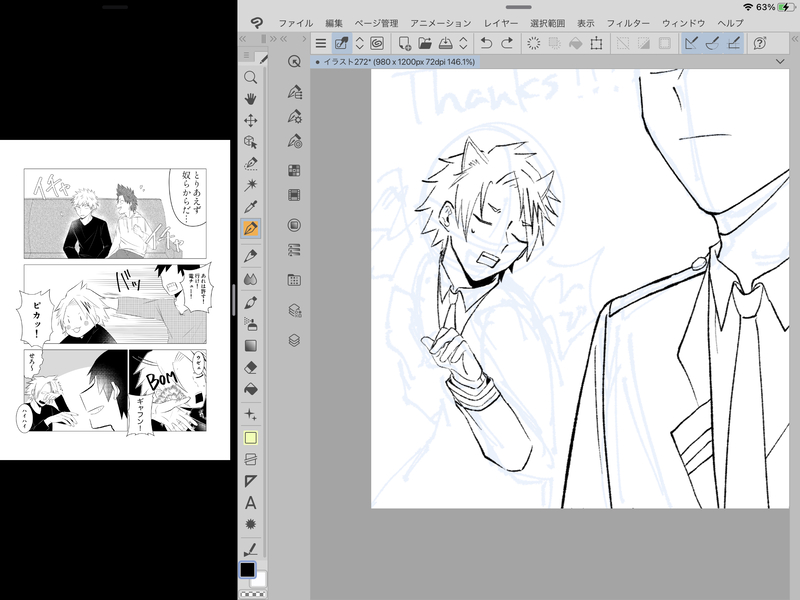The image size is (800, 600).
Task: Open the Timeline palette icon
Action: (x=294, y=250)
